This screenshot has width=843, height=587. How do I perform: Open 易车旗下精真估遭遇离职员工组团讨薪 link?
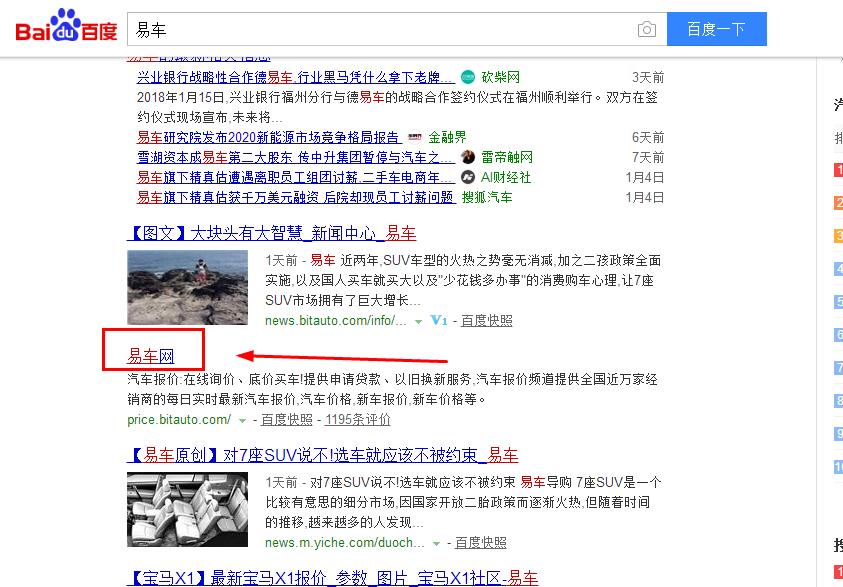(x=296, y=177)
